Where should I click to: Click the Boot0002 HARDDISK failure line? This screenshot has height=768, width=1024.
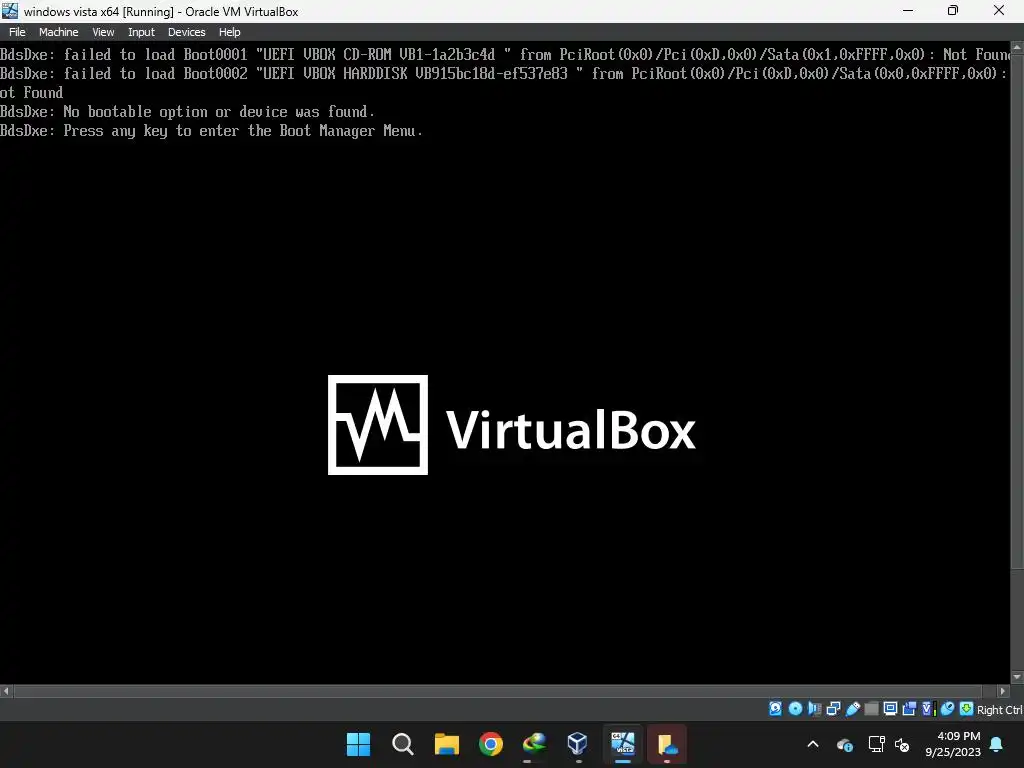[505, 73]
